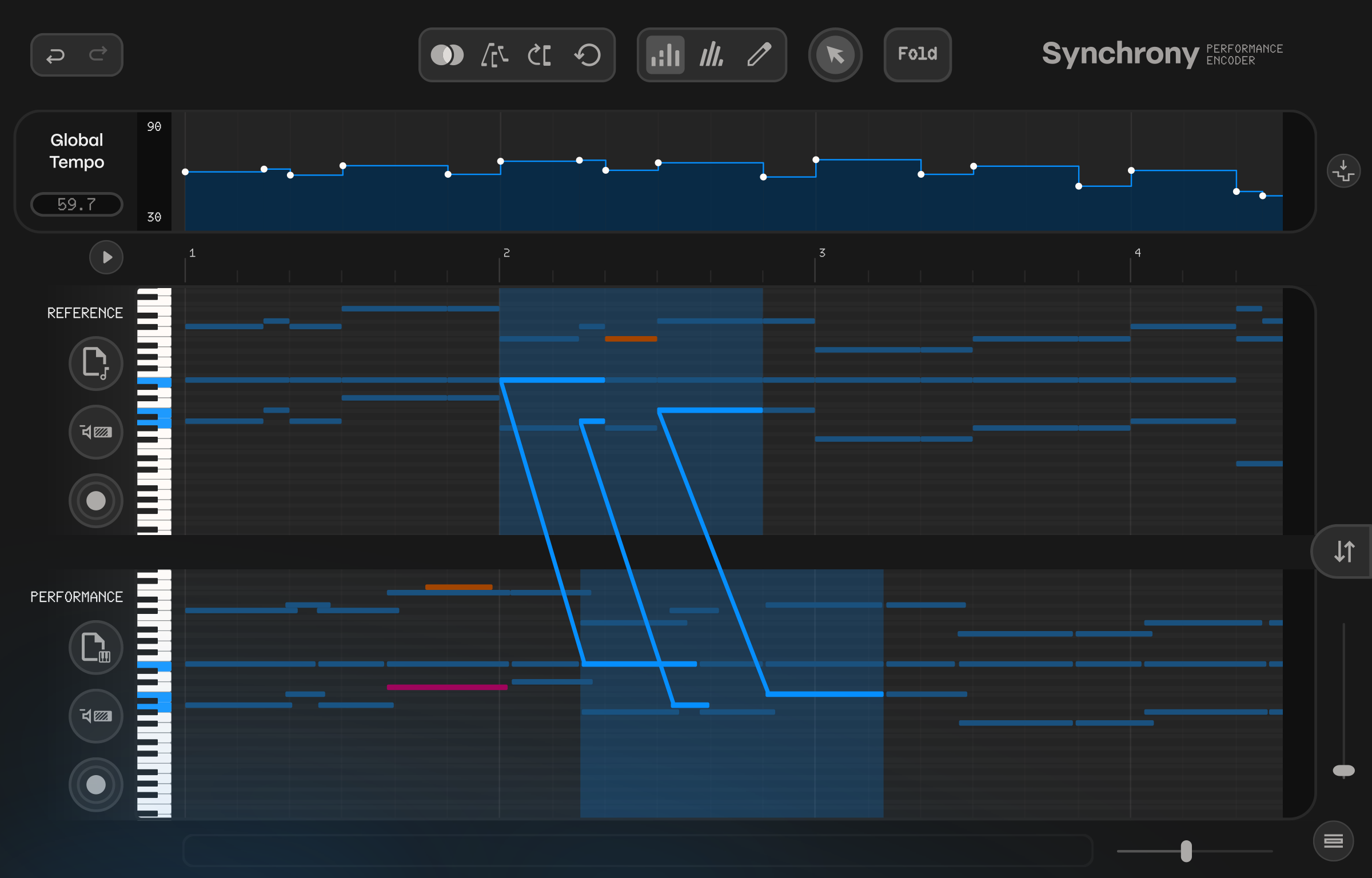The height and width of the screenshot is (878, 1372).
Task: Click the horizontal zoom slider handle
Action: pyautogui.click(x=1187, y=851)
